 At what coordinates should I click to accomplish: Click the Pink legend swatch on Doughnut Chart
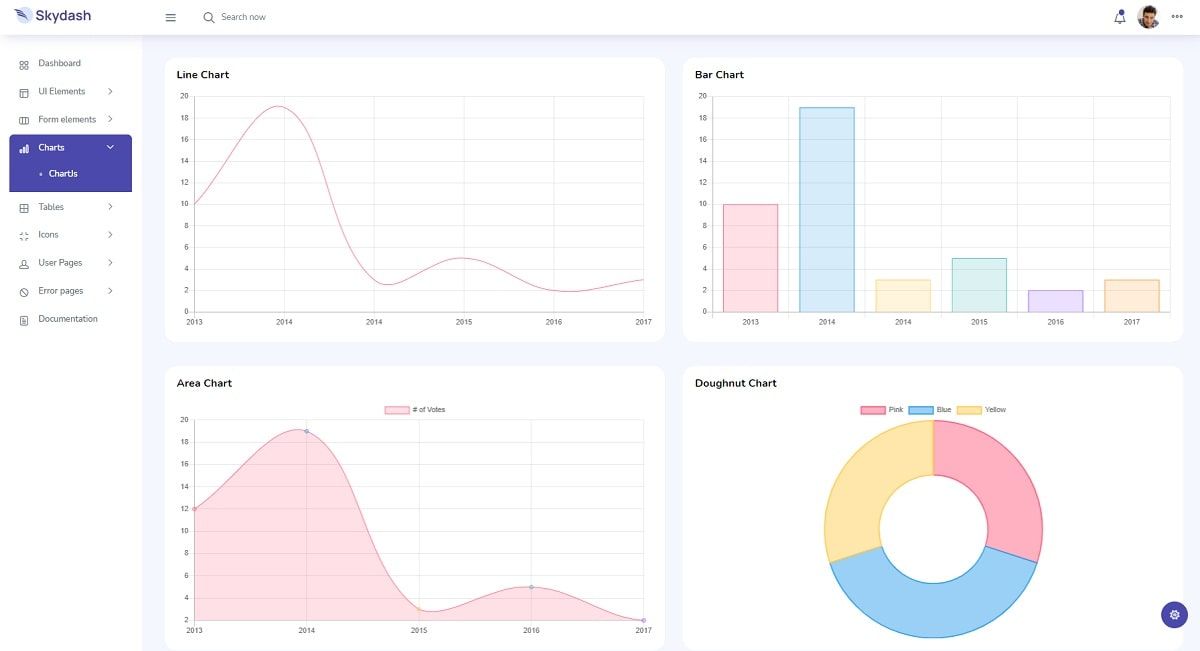click(873, 409)
